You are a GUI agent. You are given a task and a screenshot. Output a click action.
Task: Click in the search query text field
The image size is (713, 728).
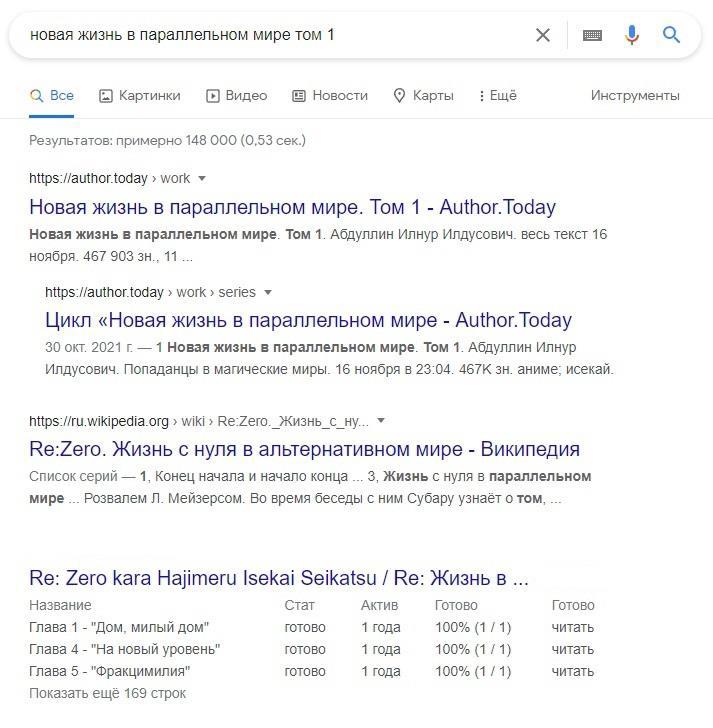270,35
